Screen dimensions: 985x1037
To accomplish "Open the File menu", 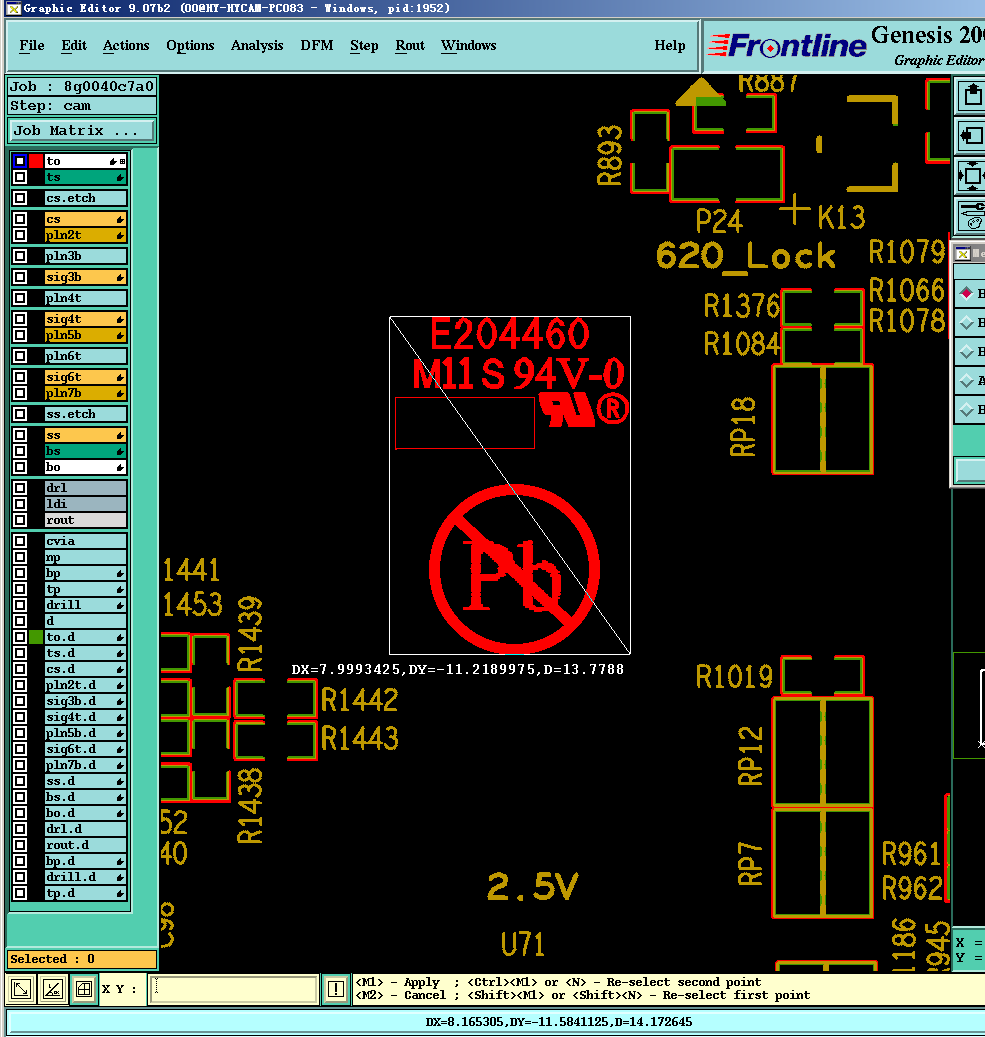I will (x=32, y=46).
